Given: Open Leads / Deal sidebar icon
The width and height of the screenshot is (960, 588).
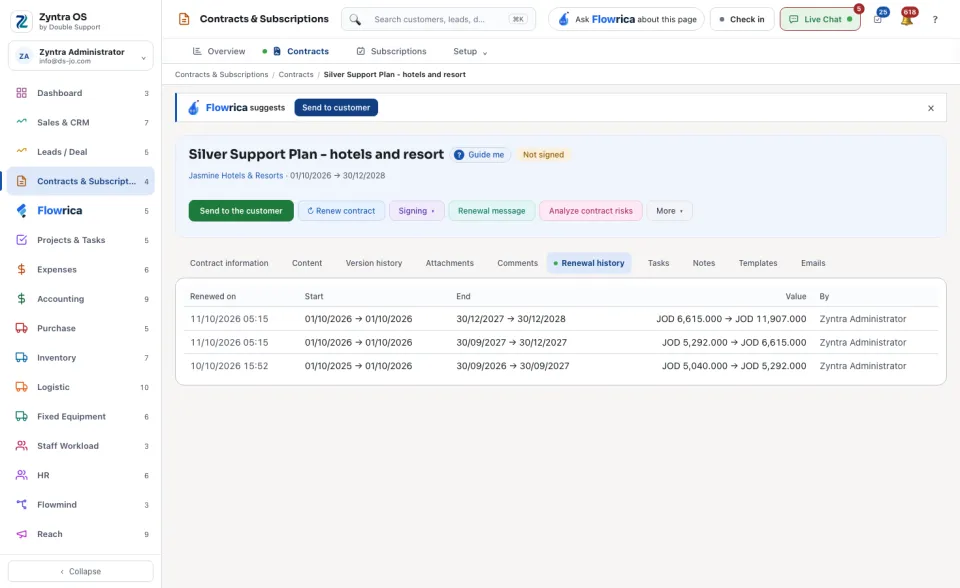Looking at the screenshot, I should pyautogui.click(x=21, y=151).
